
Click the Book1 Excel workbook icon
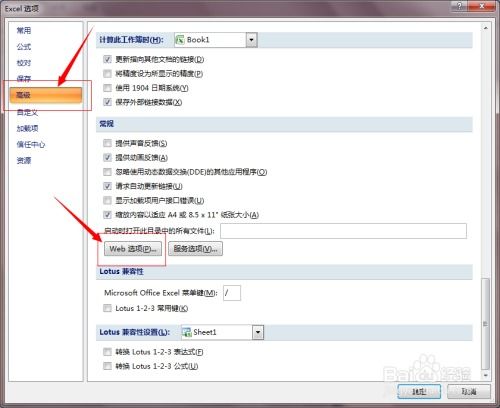click(x=180, y=40)
